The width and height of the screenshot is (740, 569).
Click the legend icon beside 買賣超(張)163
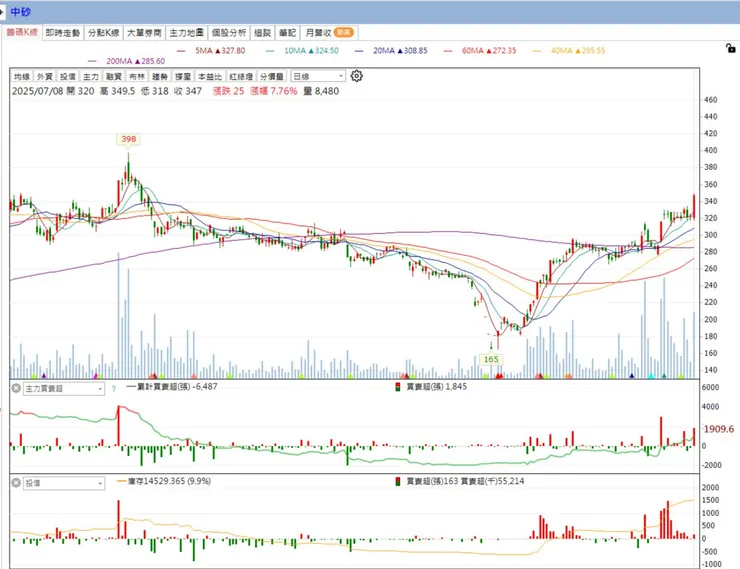[x=398, y=481]
